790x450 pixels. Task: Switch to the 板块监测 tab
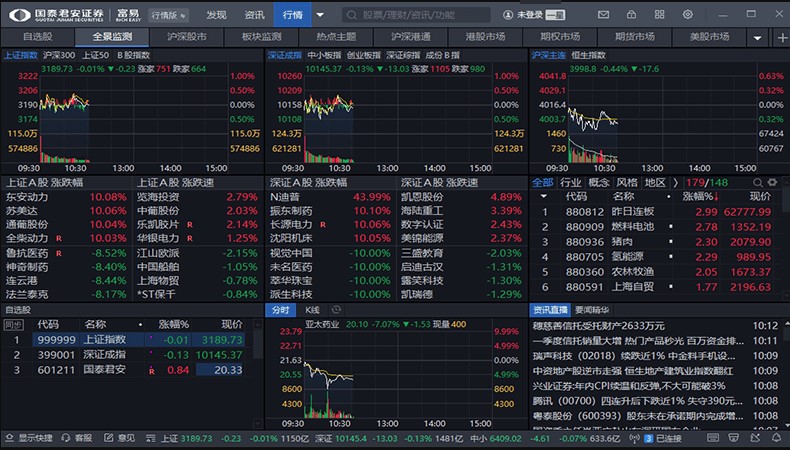click(261, 37)
